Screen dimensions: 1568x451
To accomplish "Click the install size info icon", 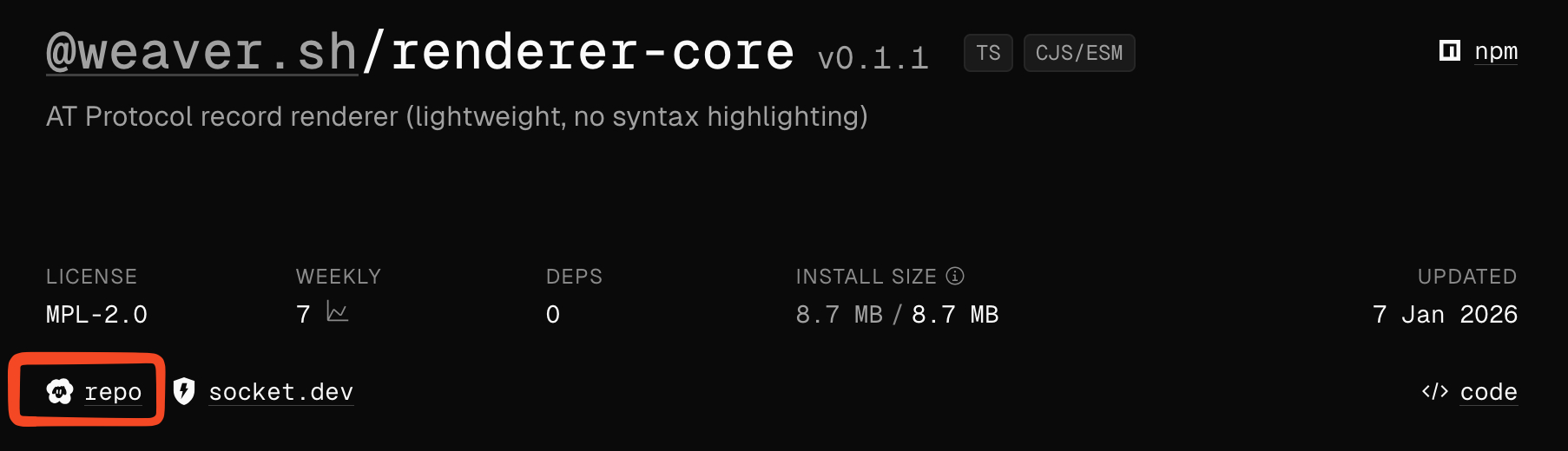I will click(x=955, y=276).
